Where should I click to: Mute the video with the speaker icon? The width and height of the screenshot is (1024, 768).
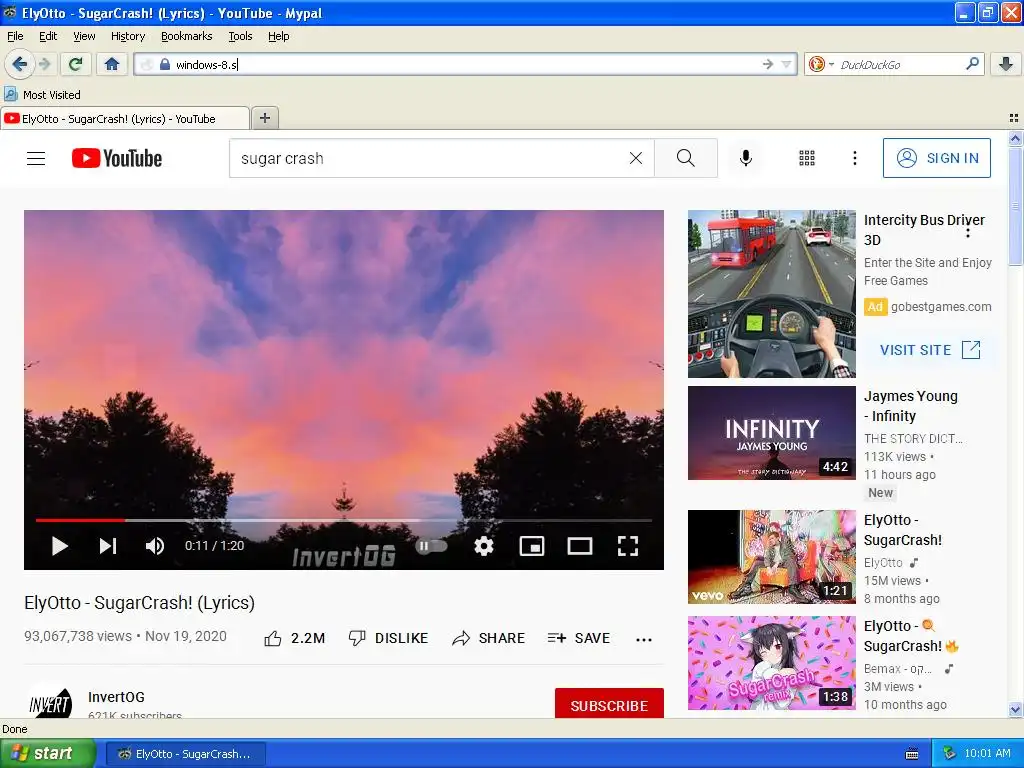[x=155, y=546]
